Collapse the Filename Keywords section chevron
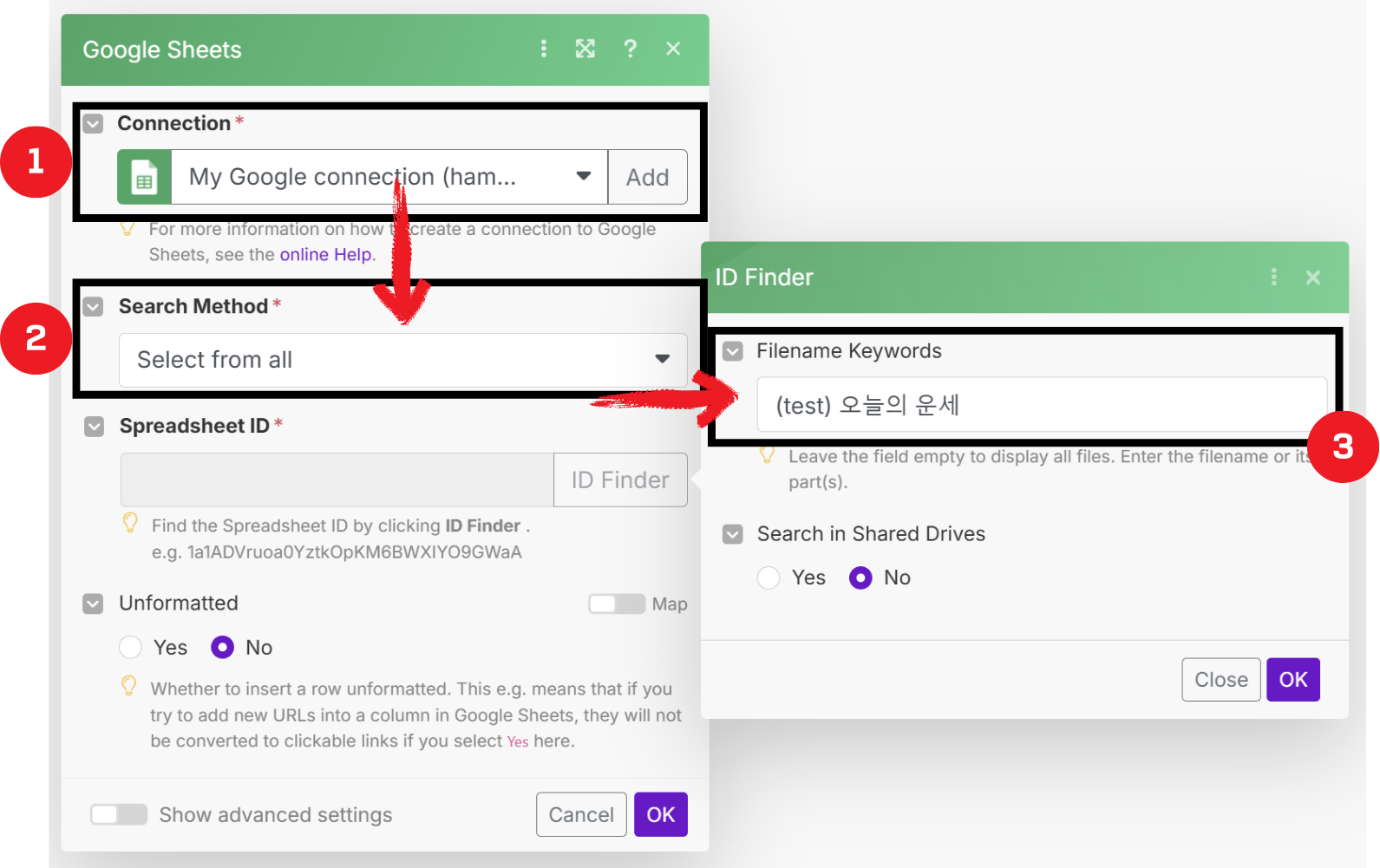 [733, 351]
